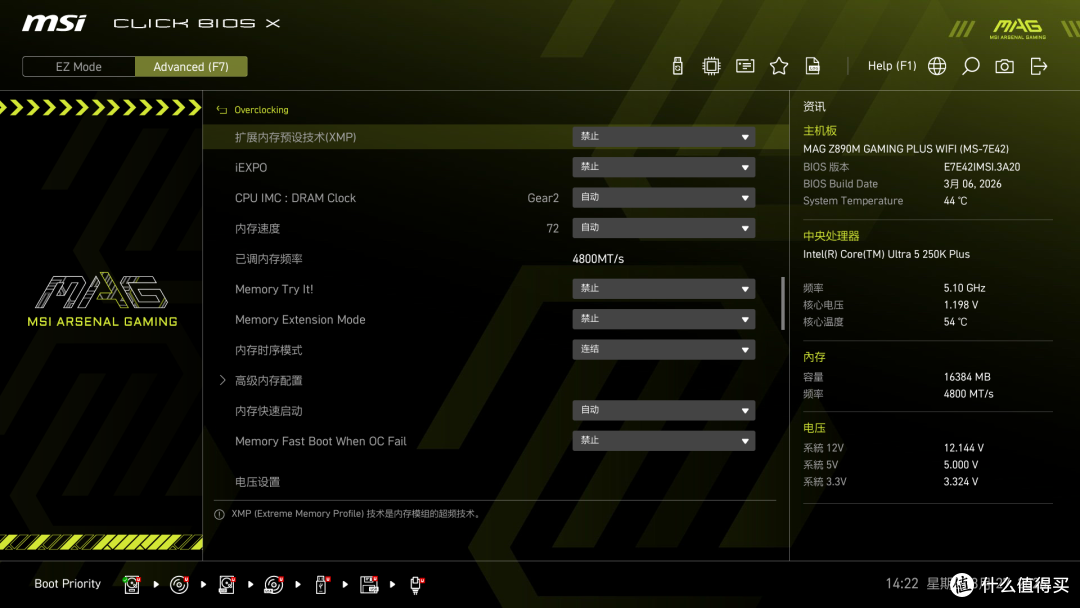The width and height of the screenshot is (1080, 608).
Task: Click the 主机板 heading in info panel
Action: (x=820, y=131)
